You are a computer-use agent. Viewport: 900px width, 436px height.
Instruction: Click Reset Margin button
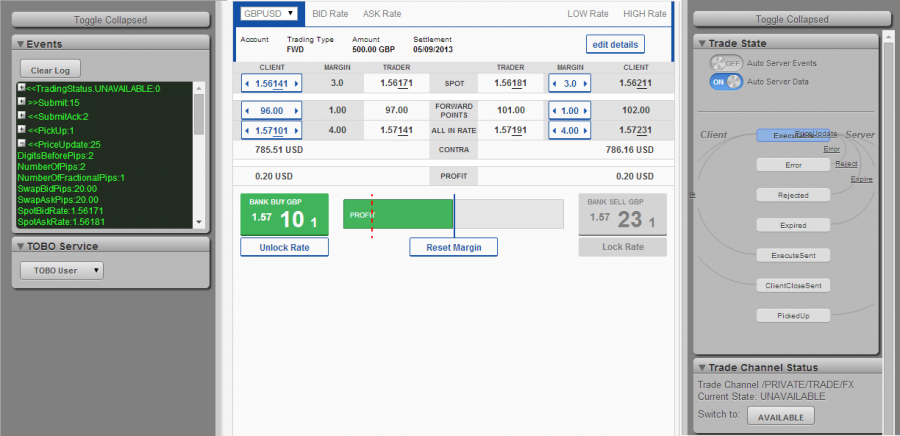point(453,247)
